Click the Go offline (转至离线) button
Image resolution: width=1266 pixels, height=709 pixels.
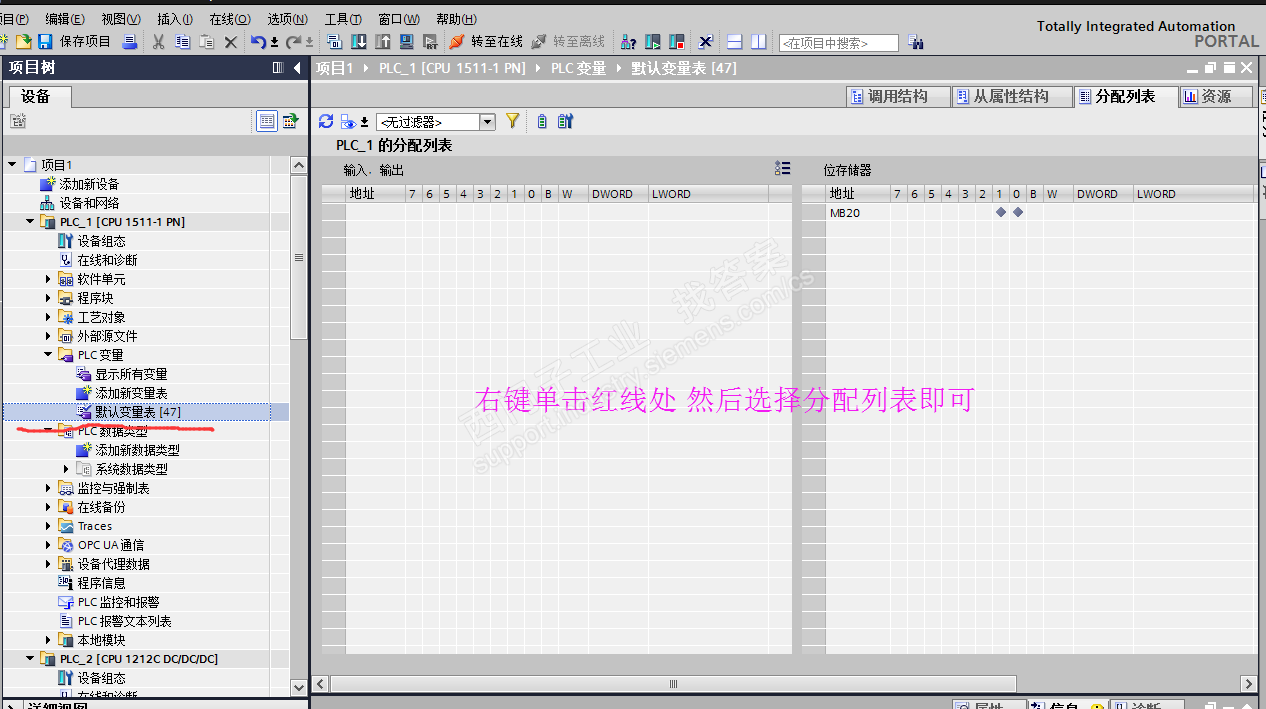click(x=568, y=42)
